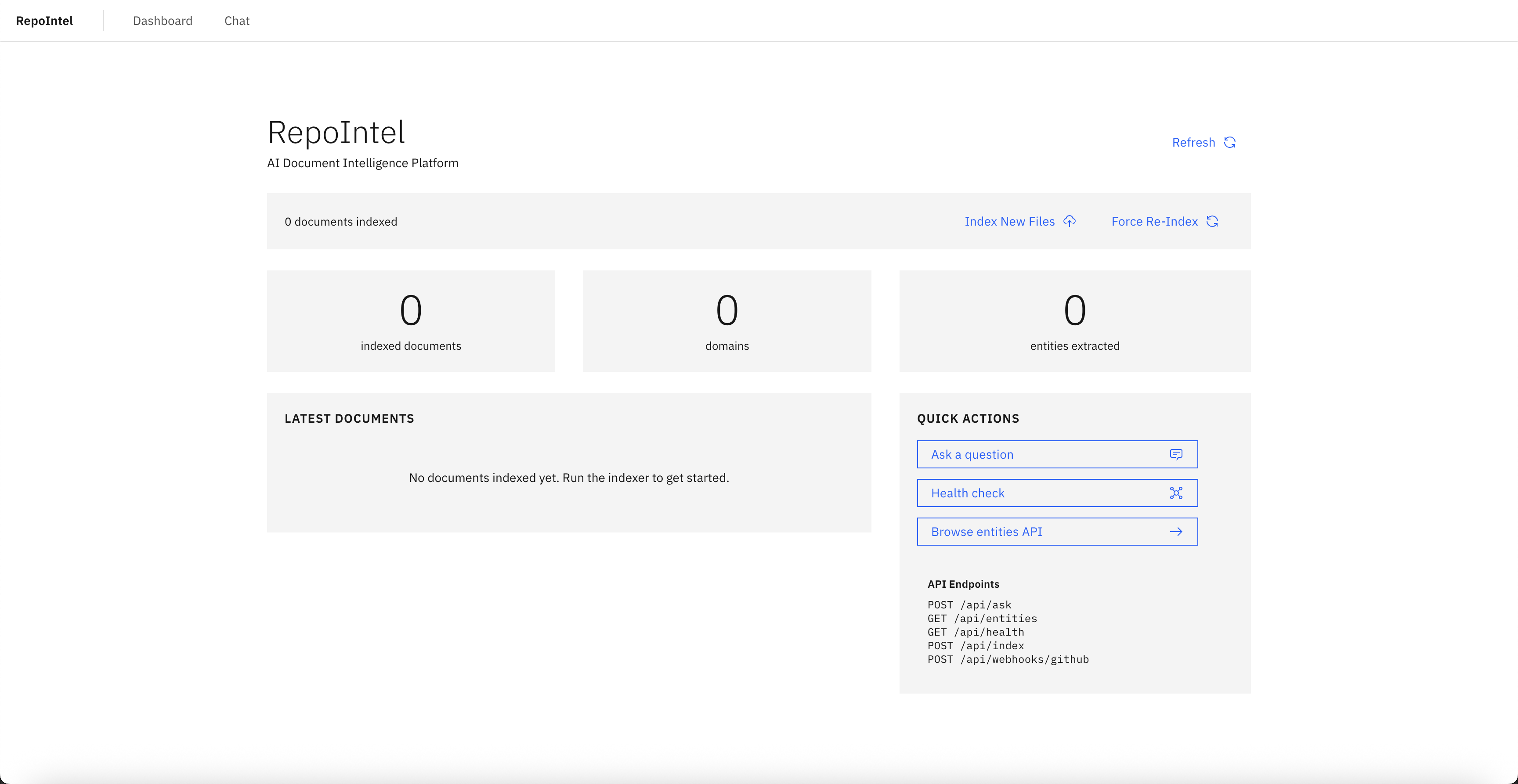Click the Refresh link at top right
The width and height of the screenshot is (1518, 784).
(x=1193, y=142)
